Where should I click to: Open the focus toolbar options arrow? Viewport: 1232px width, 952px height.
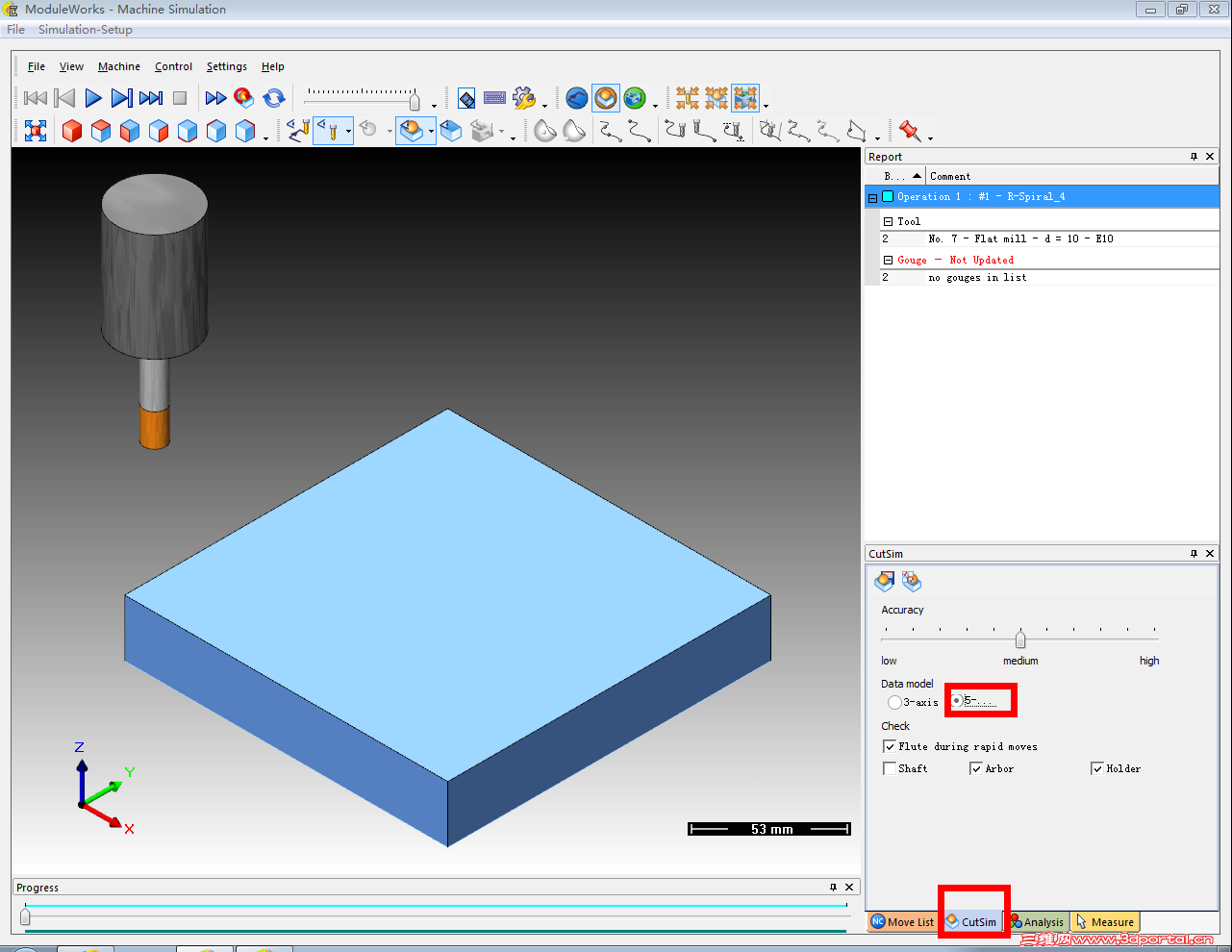[x=766, y=105]
